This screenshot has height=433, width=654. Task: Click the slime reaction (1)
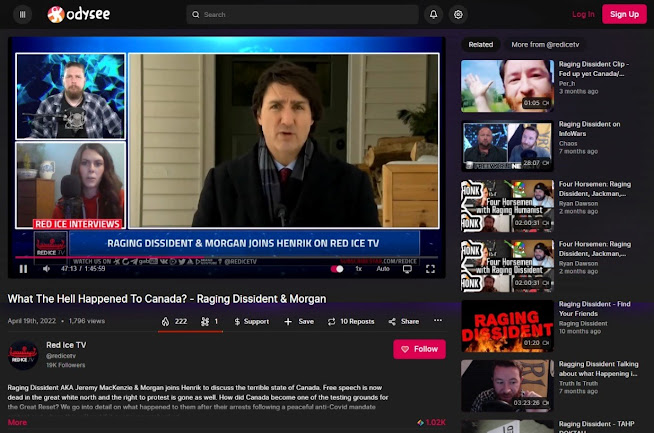click(x=209, y=322)
